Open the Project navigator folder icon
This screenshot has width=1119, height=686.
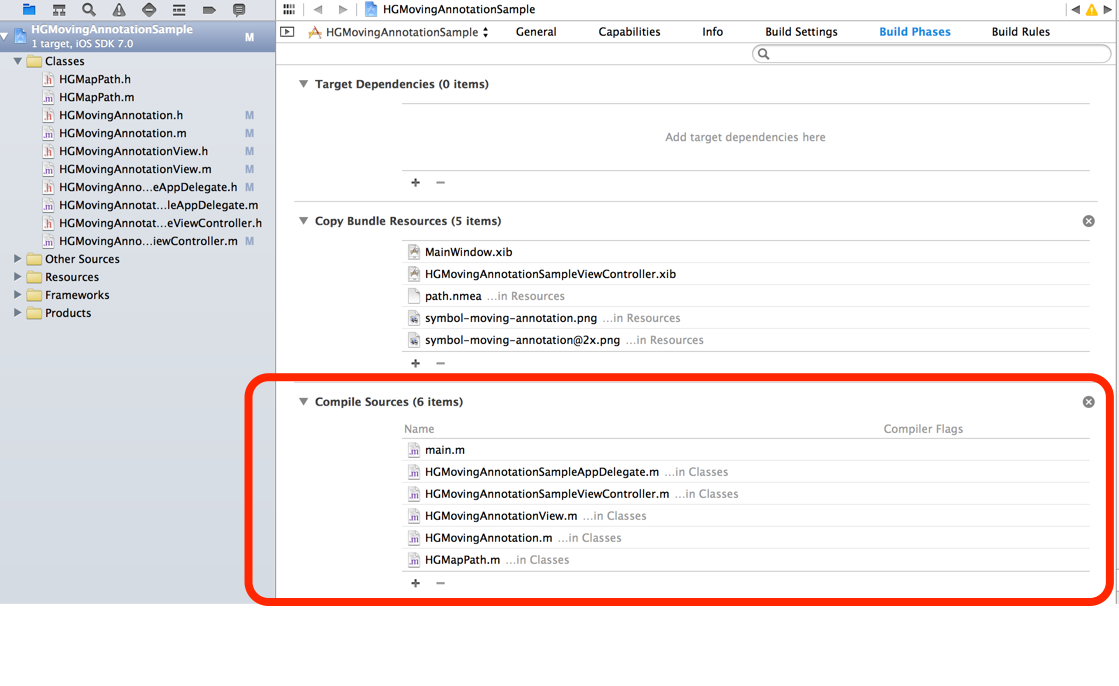pyautogui.click(x=29, y=9)
